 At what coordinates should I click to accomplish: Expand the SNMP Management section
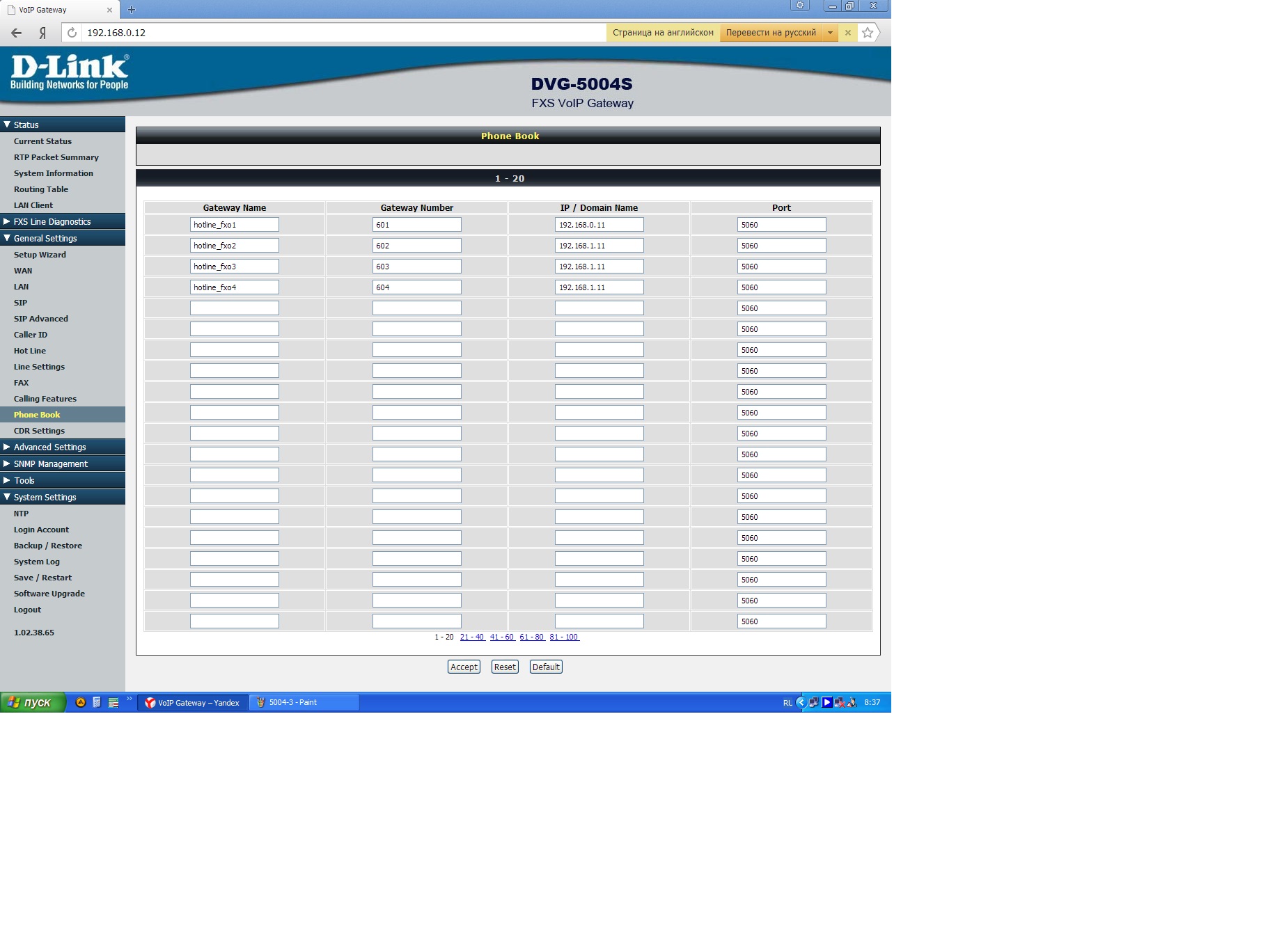tap(63, 463)
